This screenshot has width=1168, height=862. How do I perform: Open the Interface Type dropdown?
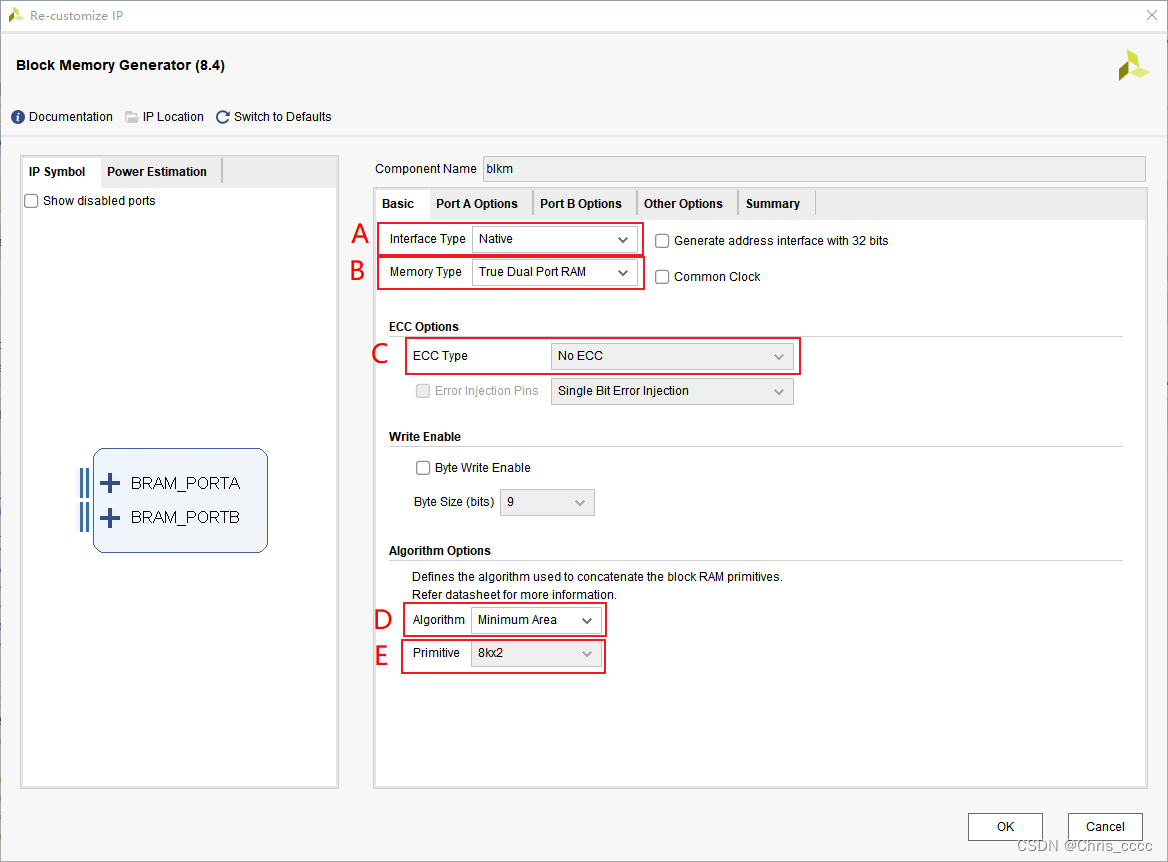pyautogui.click(x=555, y=239)
